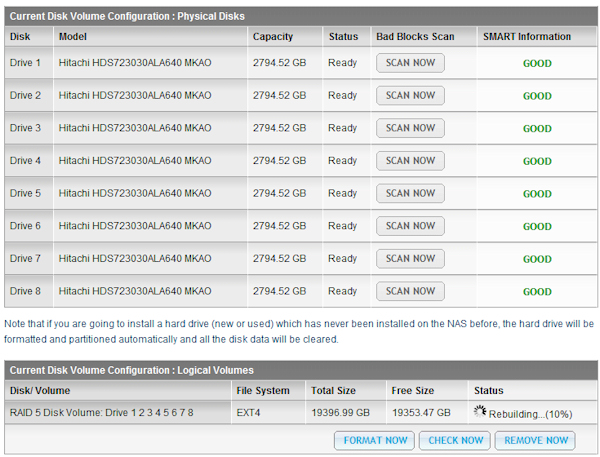Click Drive 4 model name text

[135, 161]
